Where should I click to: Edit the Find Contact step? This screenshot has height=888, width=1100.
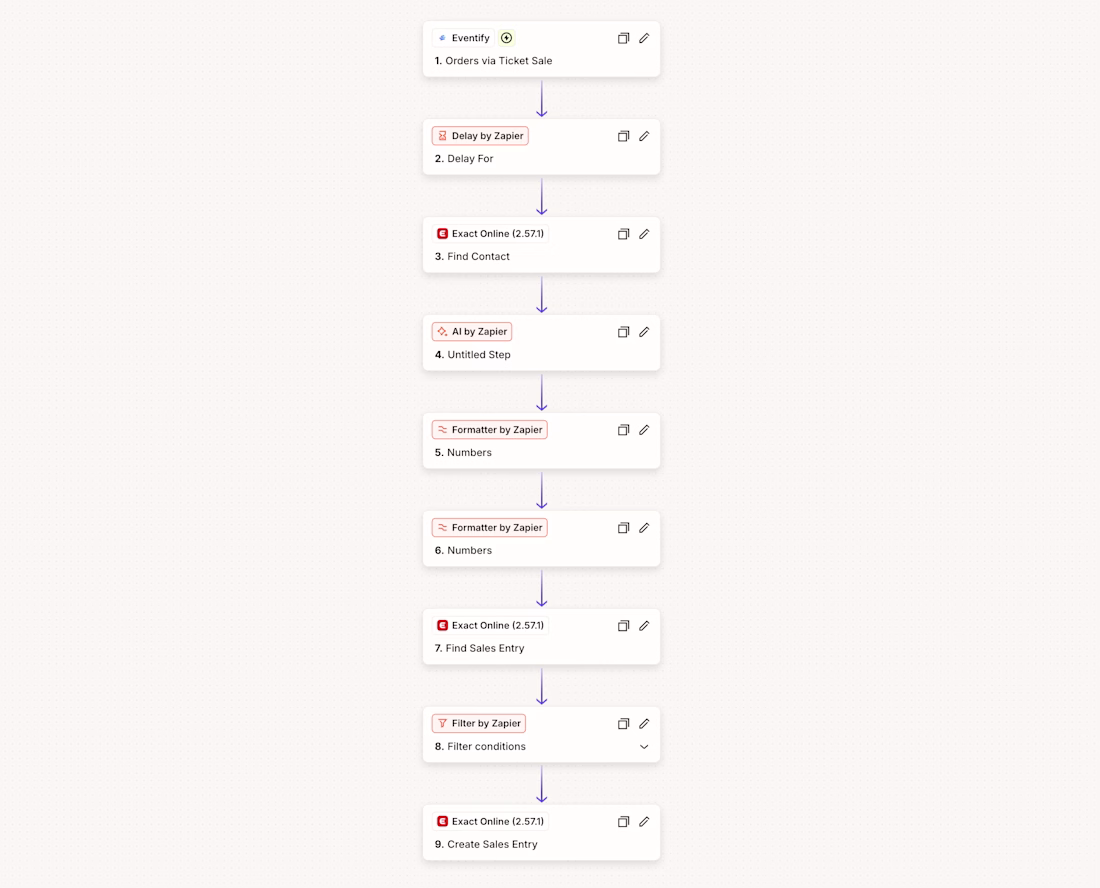coord(644,234)
